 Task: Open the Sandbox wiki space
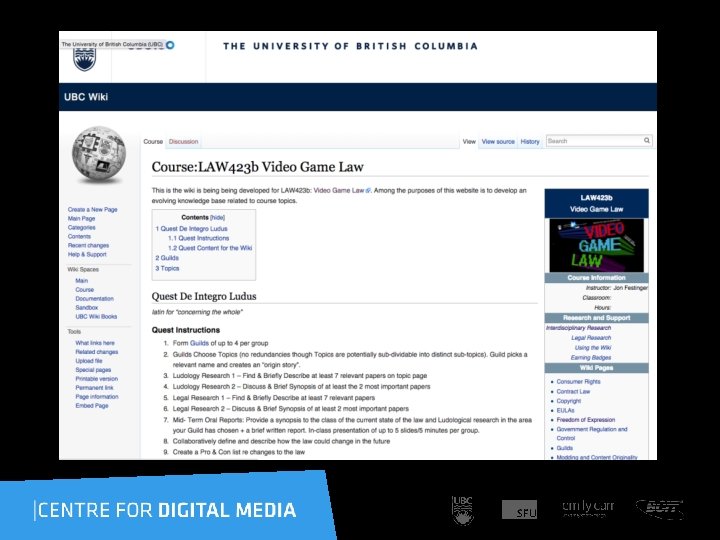tap(87, 308)
